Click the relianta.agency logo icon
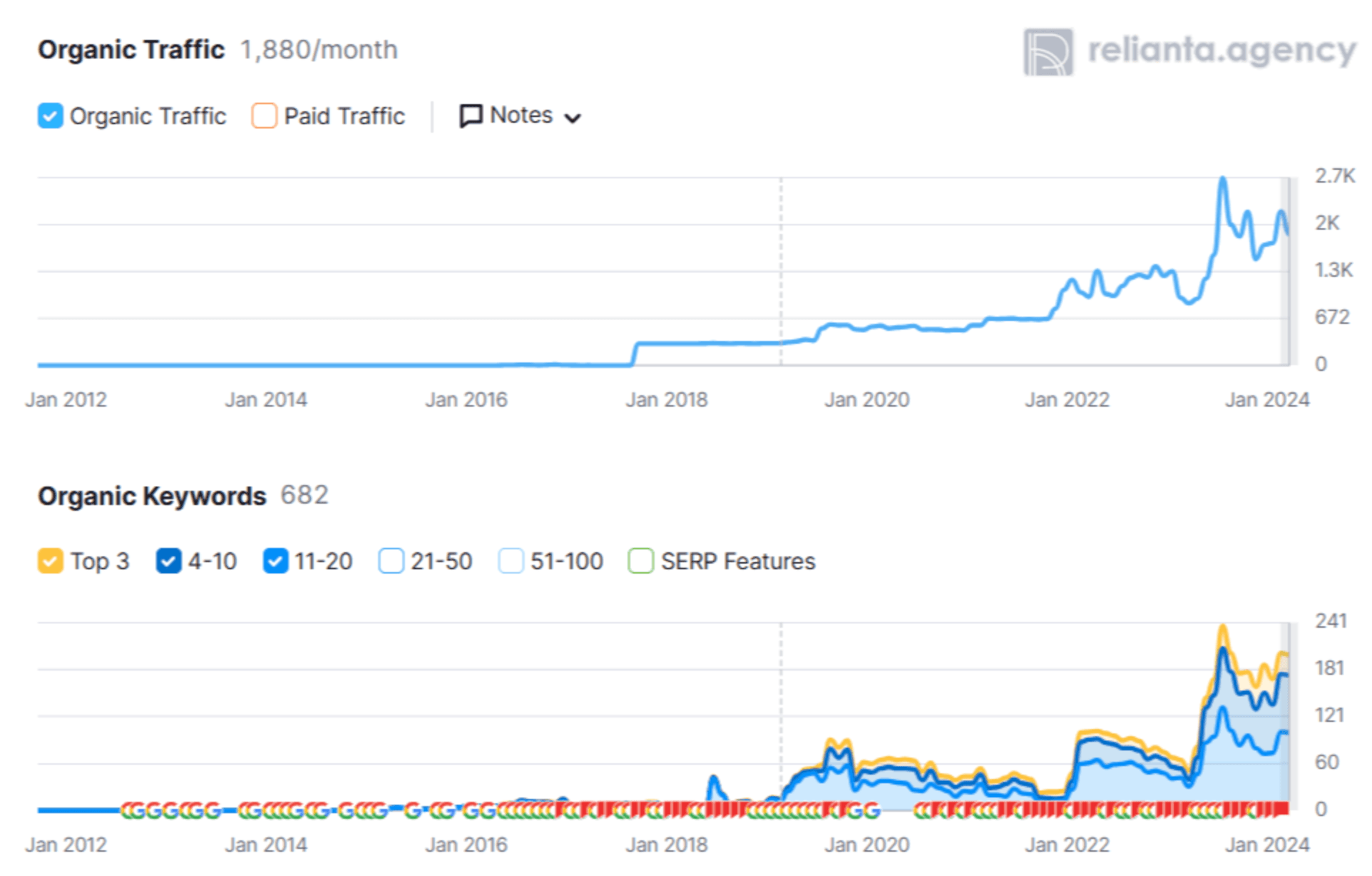This screenshot has width=1372, height=876. 1048,52
